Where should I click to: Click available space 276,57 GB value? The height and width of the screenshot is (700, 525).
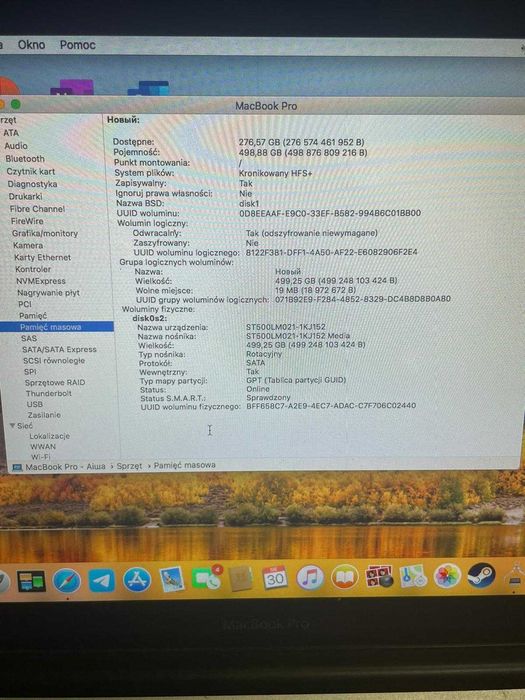tap(301, 142)
